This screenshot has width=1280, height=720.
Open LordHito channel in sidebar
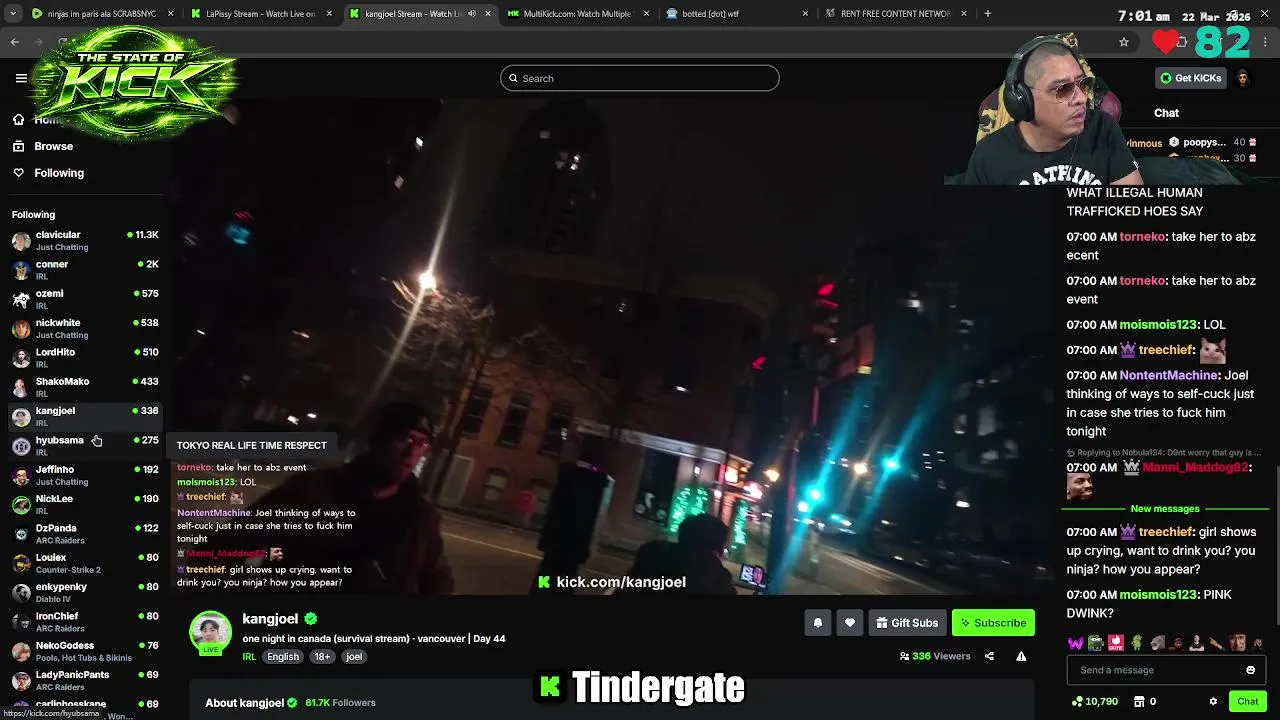click(x=85, y=358)
